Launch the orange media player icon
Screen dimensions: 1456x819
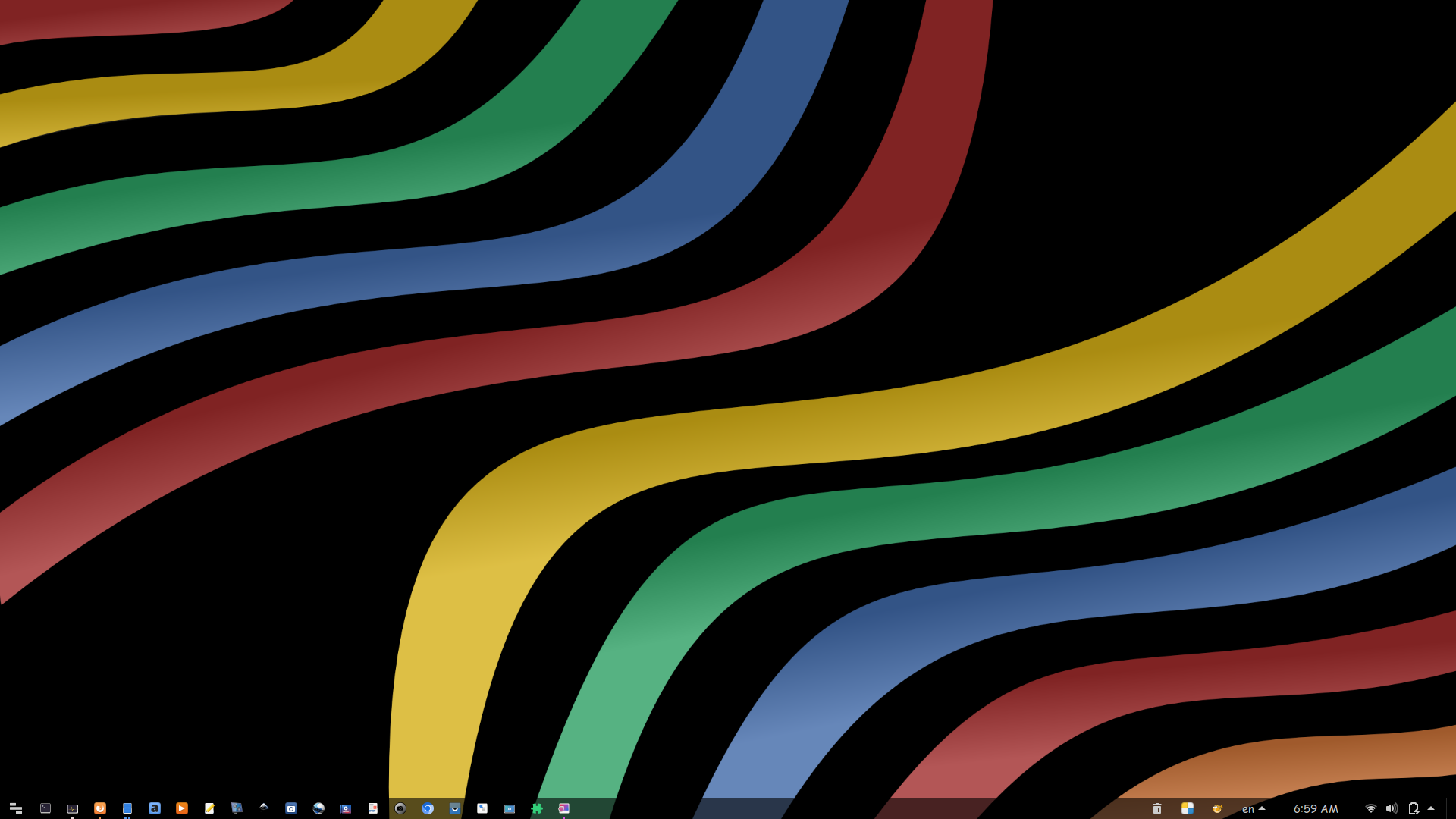click(182, 808)
